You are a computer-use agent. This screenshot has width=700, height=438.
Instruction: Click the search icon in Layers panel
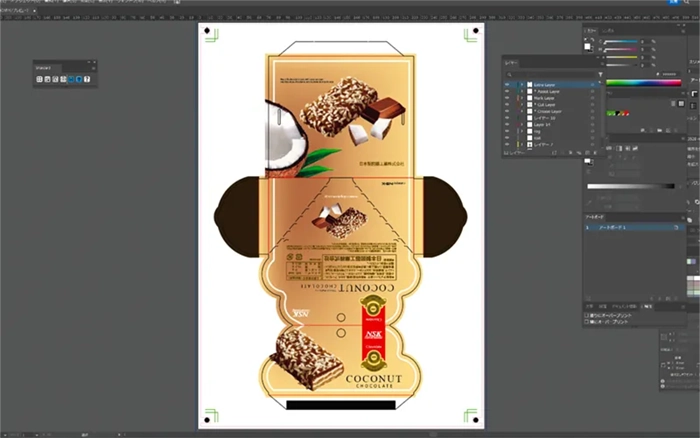coord(509,73)
